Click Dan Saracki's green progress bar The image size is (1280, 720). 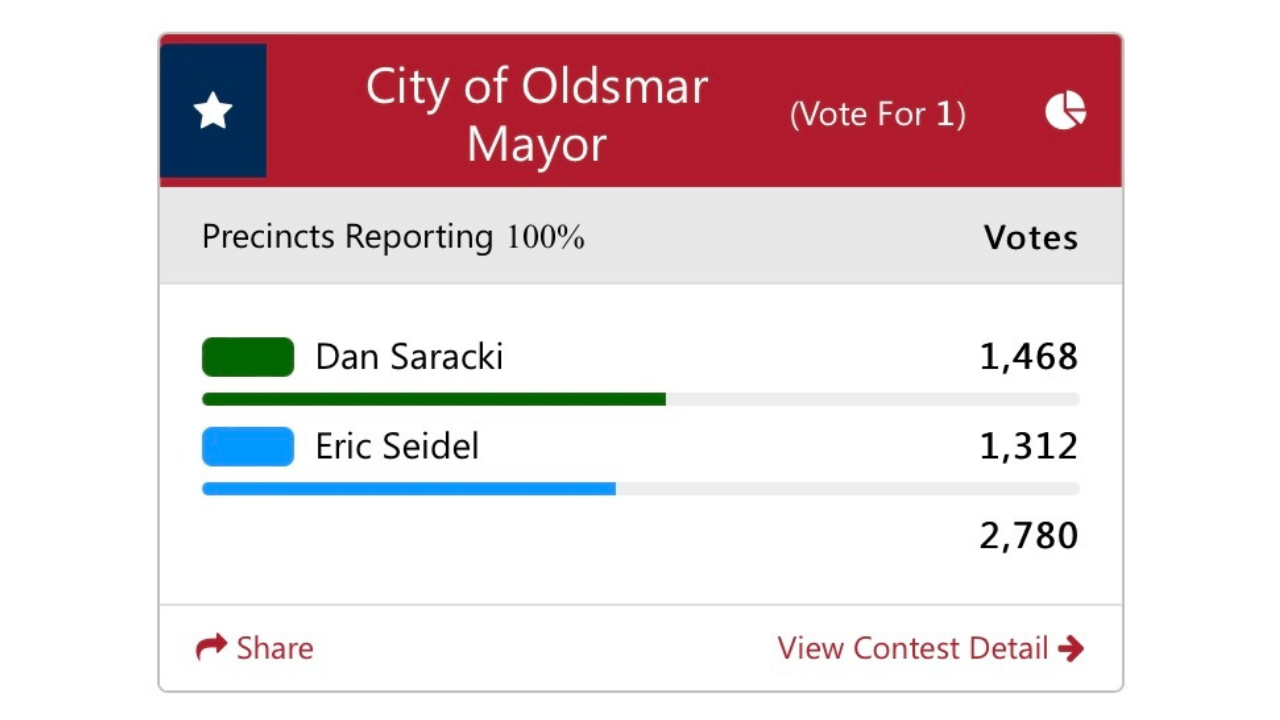tap(433, 398)
